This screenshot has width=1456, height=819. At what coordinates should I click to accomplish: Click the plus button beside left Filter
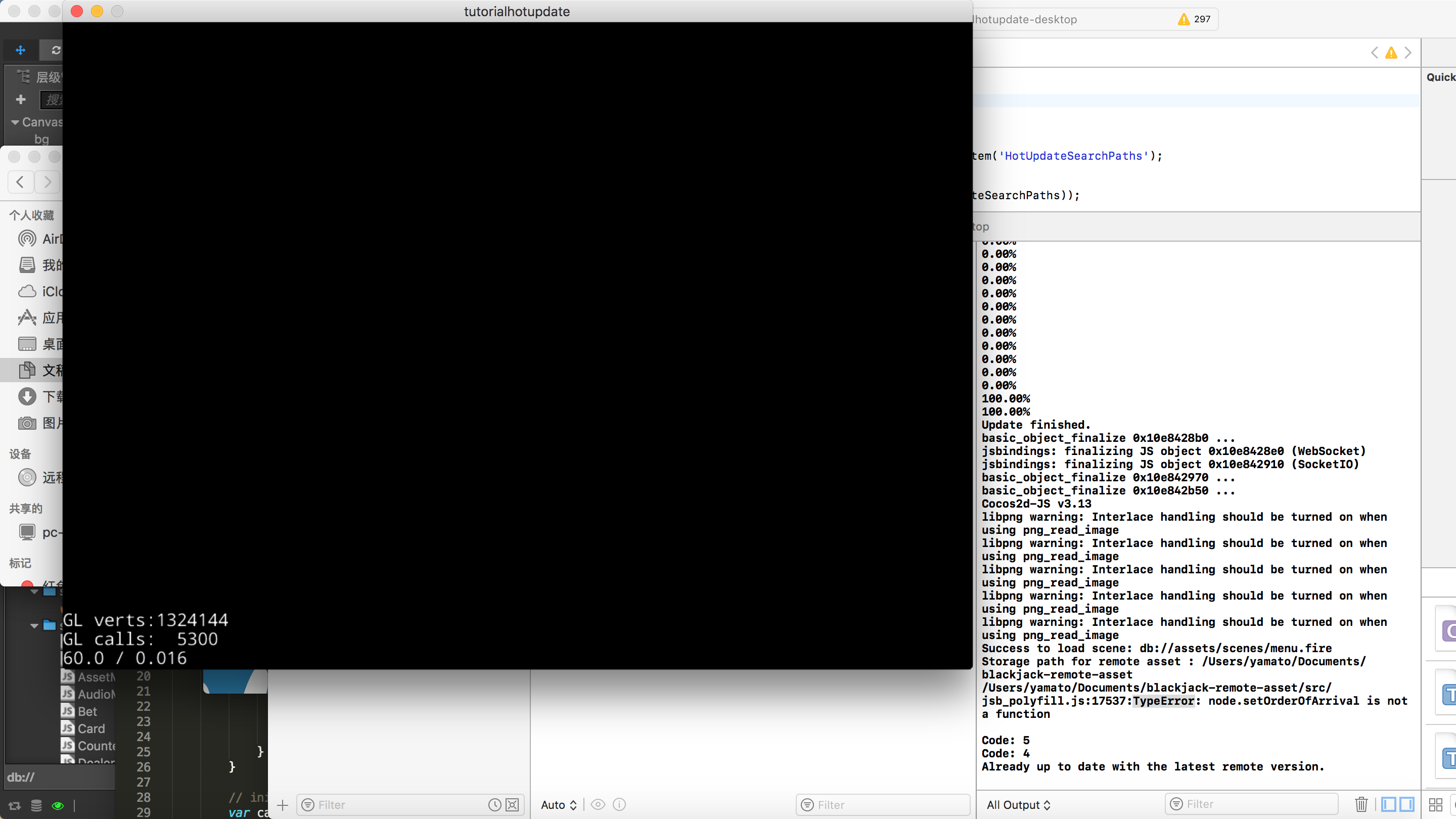point(283,805)
